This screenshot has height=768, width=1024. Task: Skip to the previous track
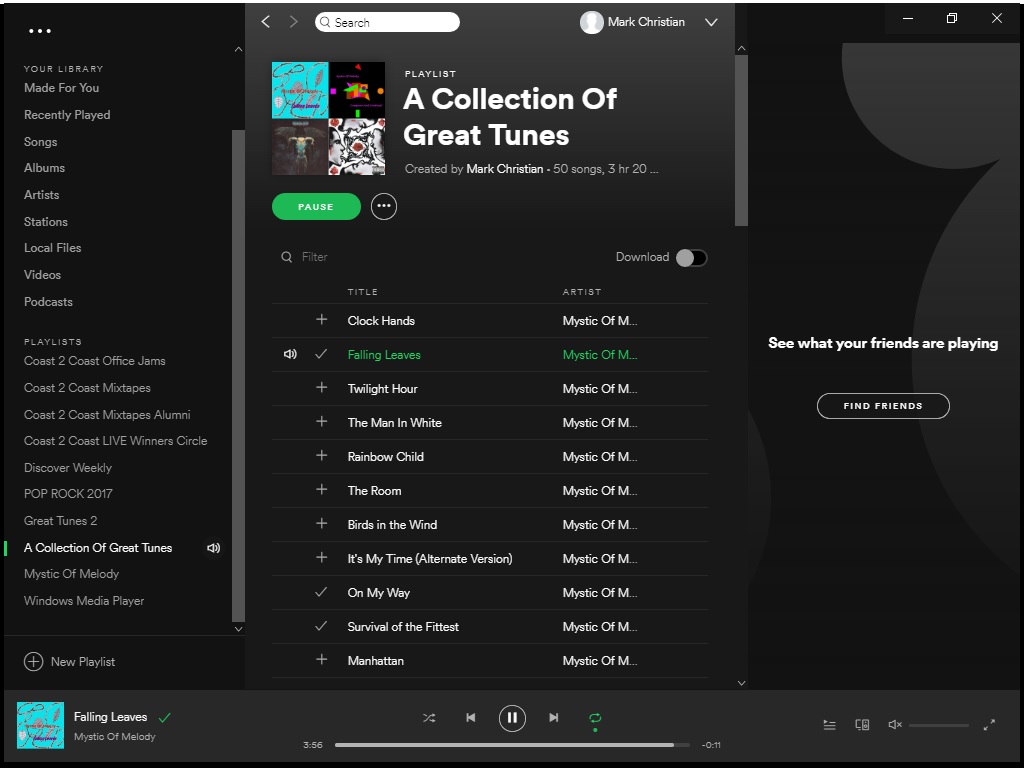[471, 718]
